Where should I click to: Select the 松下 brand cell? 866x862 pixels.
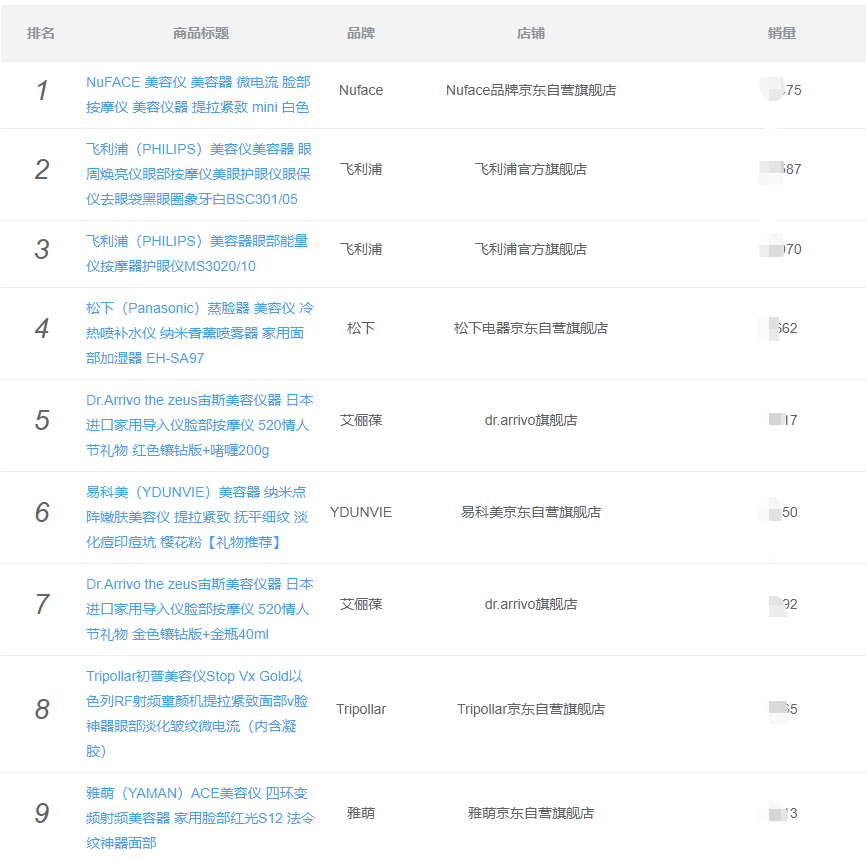point(361,328)
